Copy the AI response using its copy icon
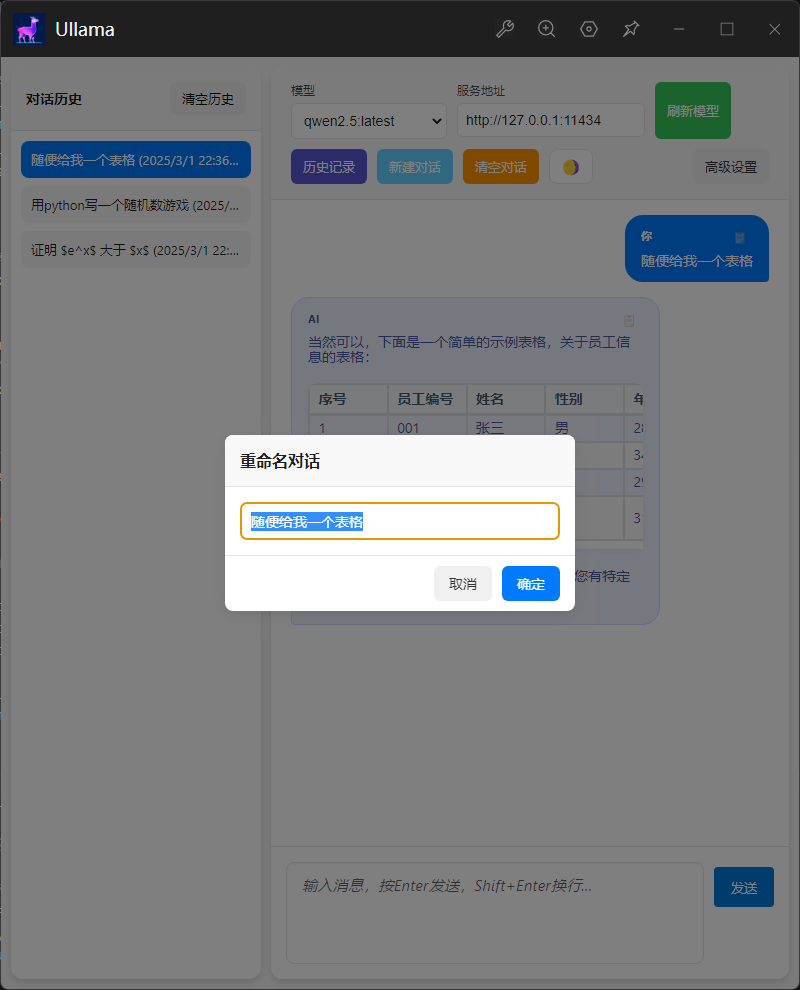 point(629,320)
